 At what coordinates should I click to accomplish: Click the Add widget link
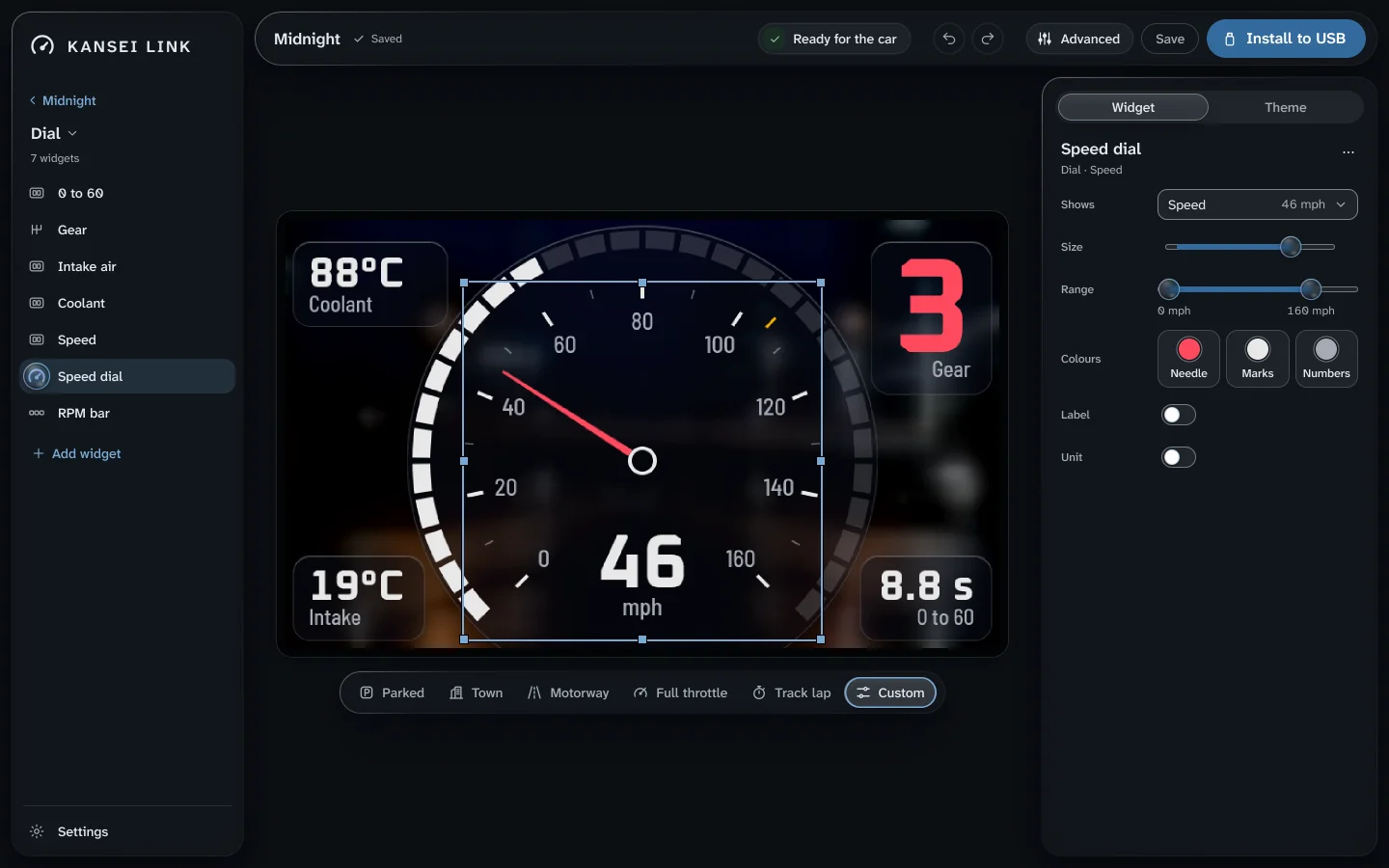77,453
